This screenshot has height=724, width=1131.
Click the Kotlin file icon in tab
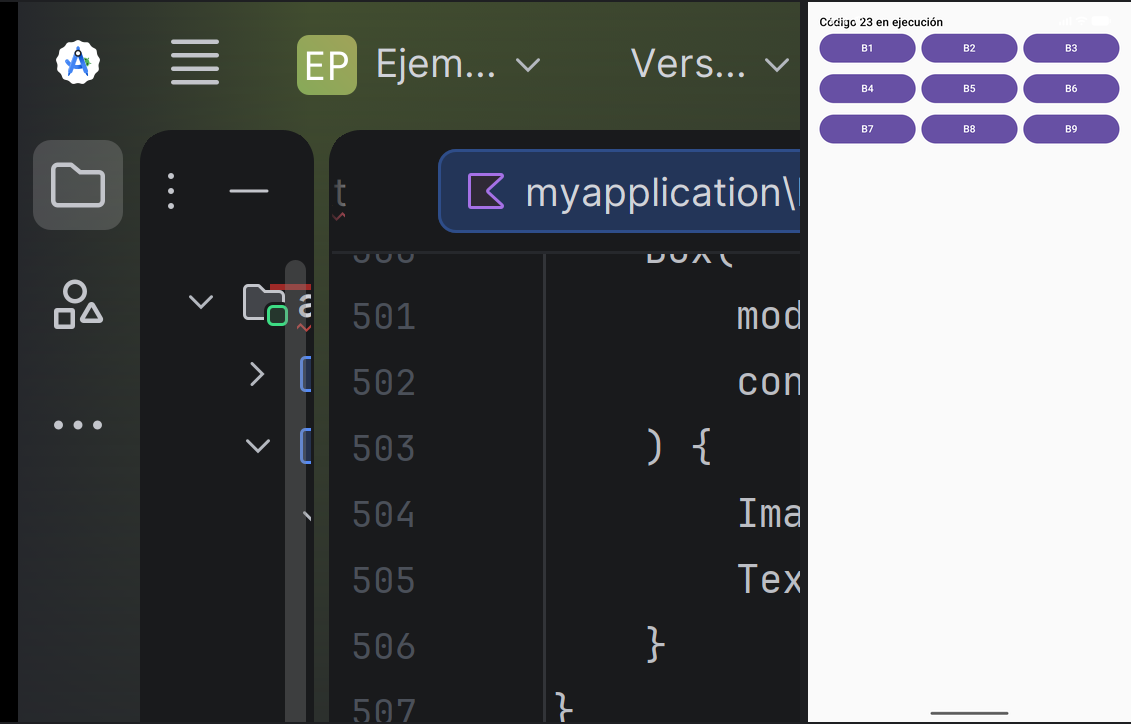486,192
